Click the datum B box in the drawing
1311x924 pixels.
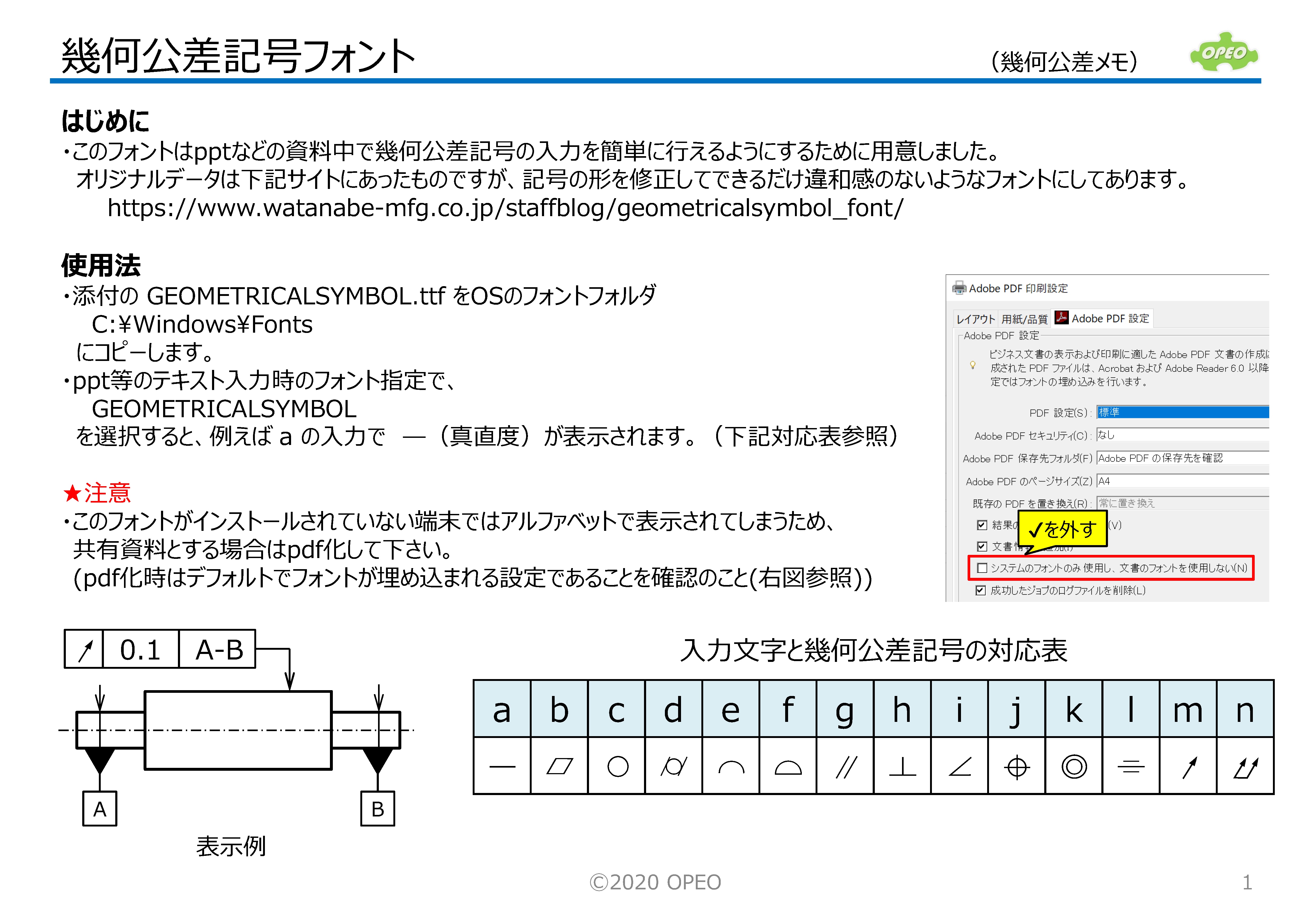pyautogui.click(x=378, y=809)
